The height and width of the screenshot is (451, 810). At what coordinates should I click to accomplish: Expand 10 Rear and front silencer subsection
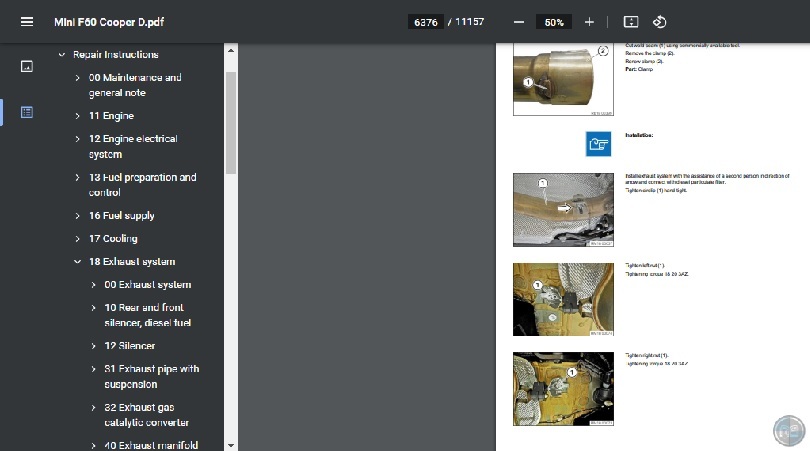click(94, 307)
